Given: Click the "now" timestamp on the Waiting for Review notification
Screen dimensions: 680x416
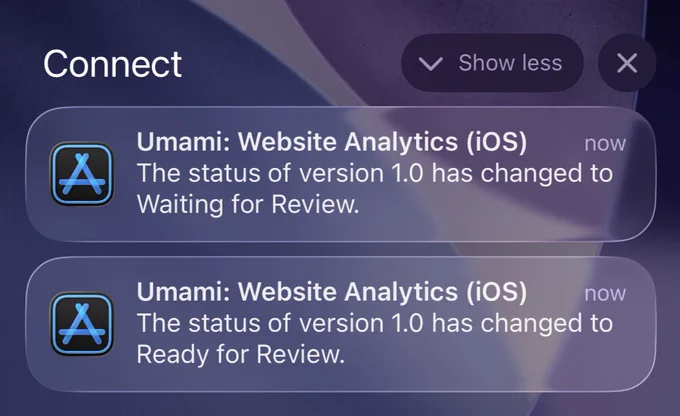Looking at the screenshot, I should [605, 144].
